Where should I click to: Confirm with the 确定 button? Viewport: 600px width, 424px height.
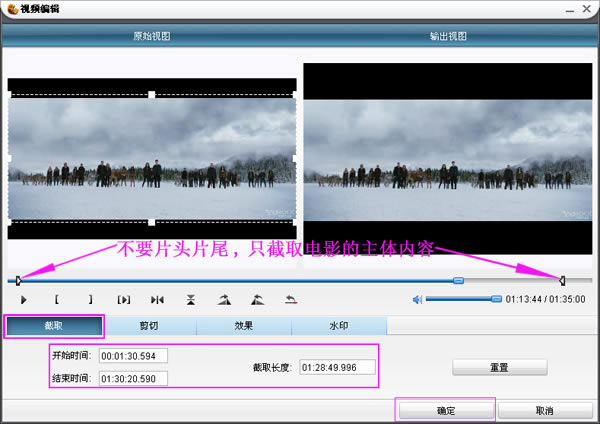[x=446, y=411]
